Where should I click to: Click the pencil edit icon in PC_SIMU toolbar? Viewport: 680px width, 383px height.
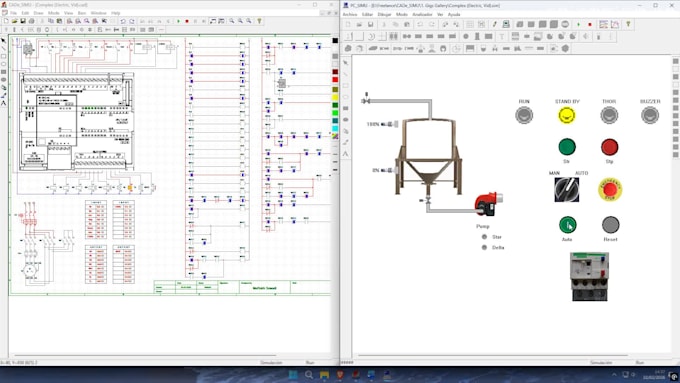click(494, 24)
